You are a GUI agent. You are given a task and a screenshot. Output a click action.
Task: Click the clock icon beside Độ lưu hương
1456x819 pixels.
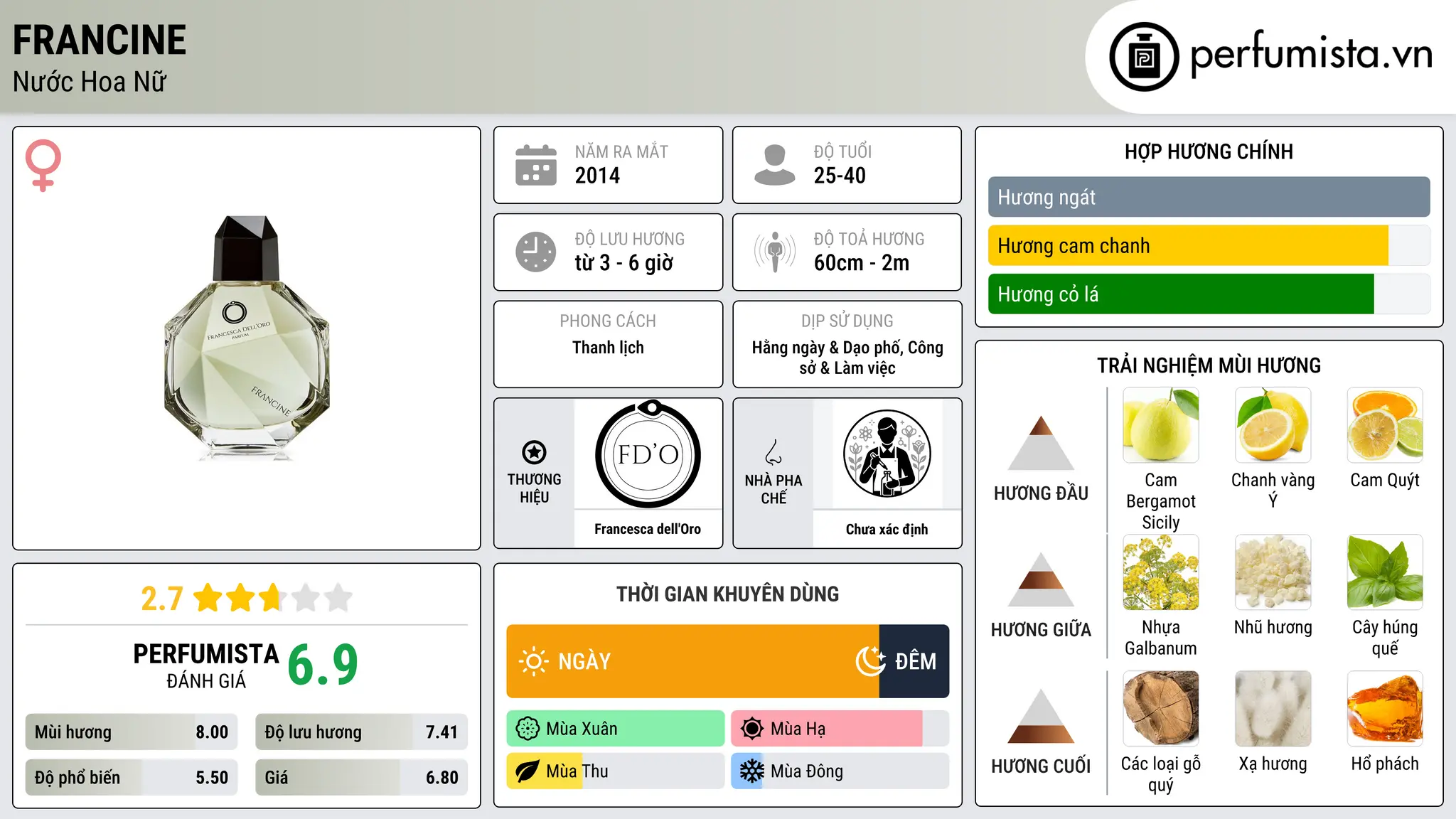[536, 252]
